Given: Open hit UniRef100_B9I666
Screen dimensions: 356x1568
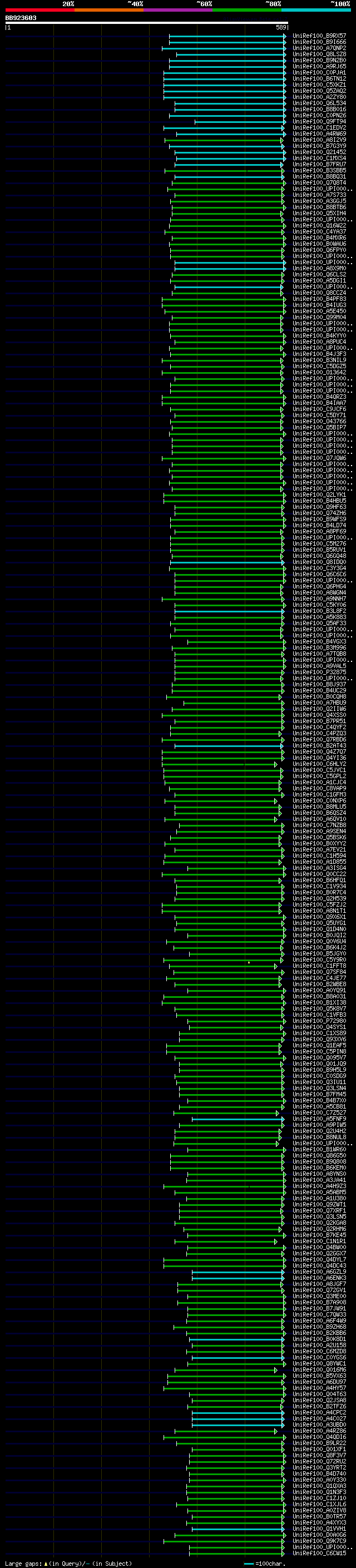Looking at the screenshot, I should tap(319, 42).
